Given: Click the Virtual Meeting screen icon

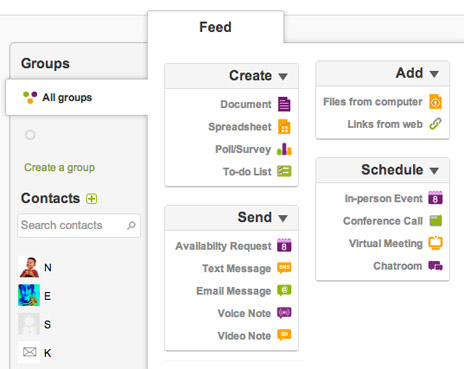Looking at the screenshot, I should [435, 243].
